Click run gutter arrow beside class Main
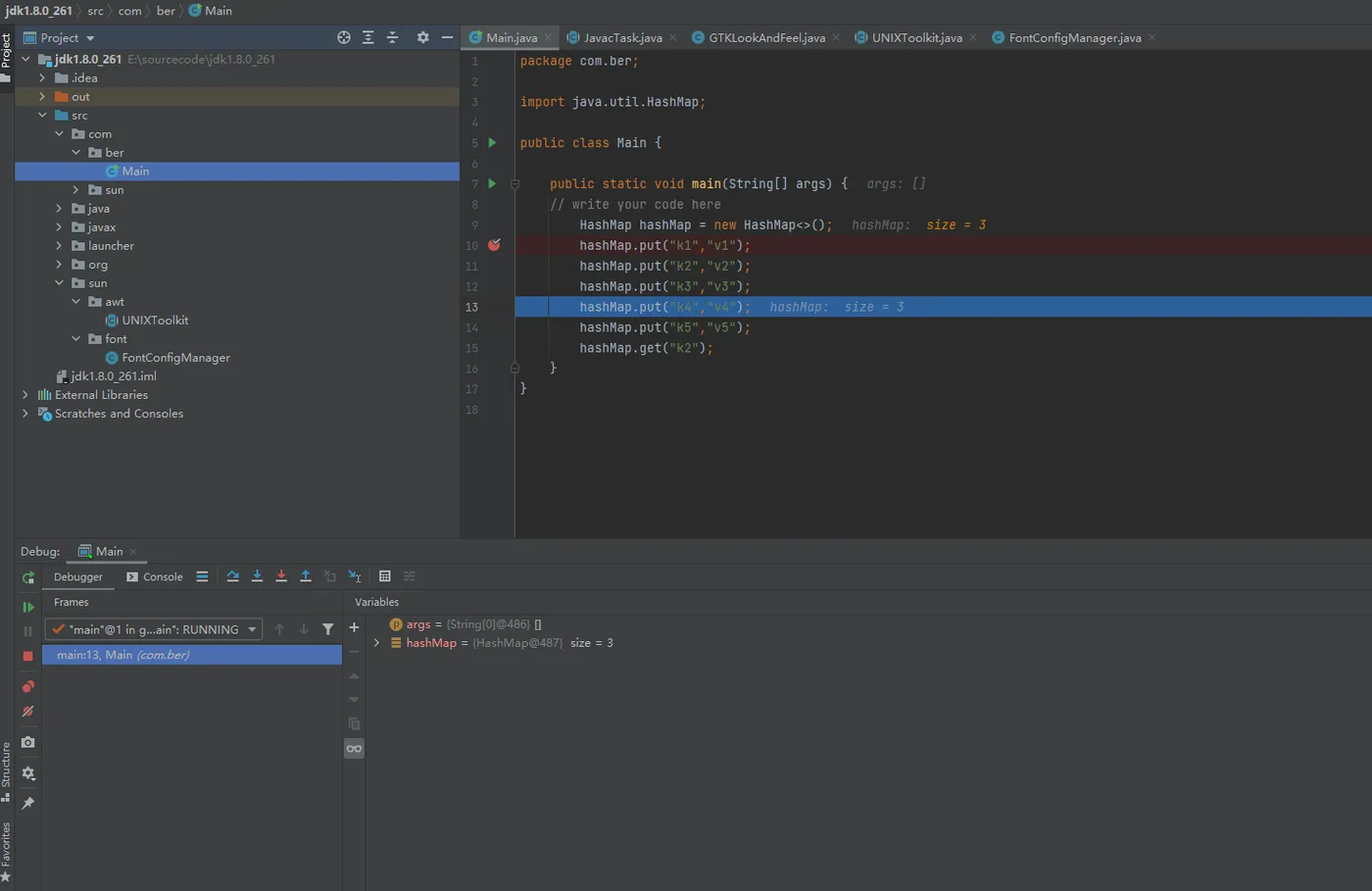 pos(493,143)
